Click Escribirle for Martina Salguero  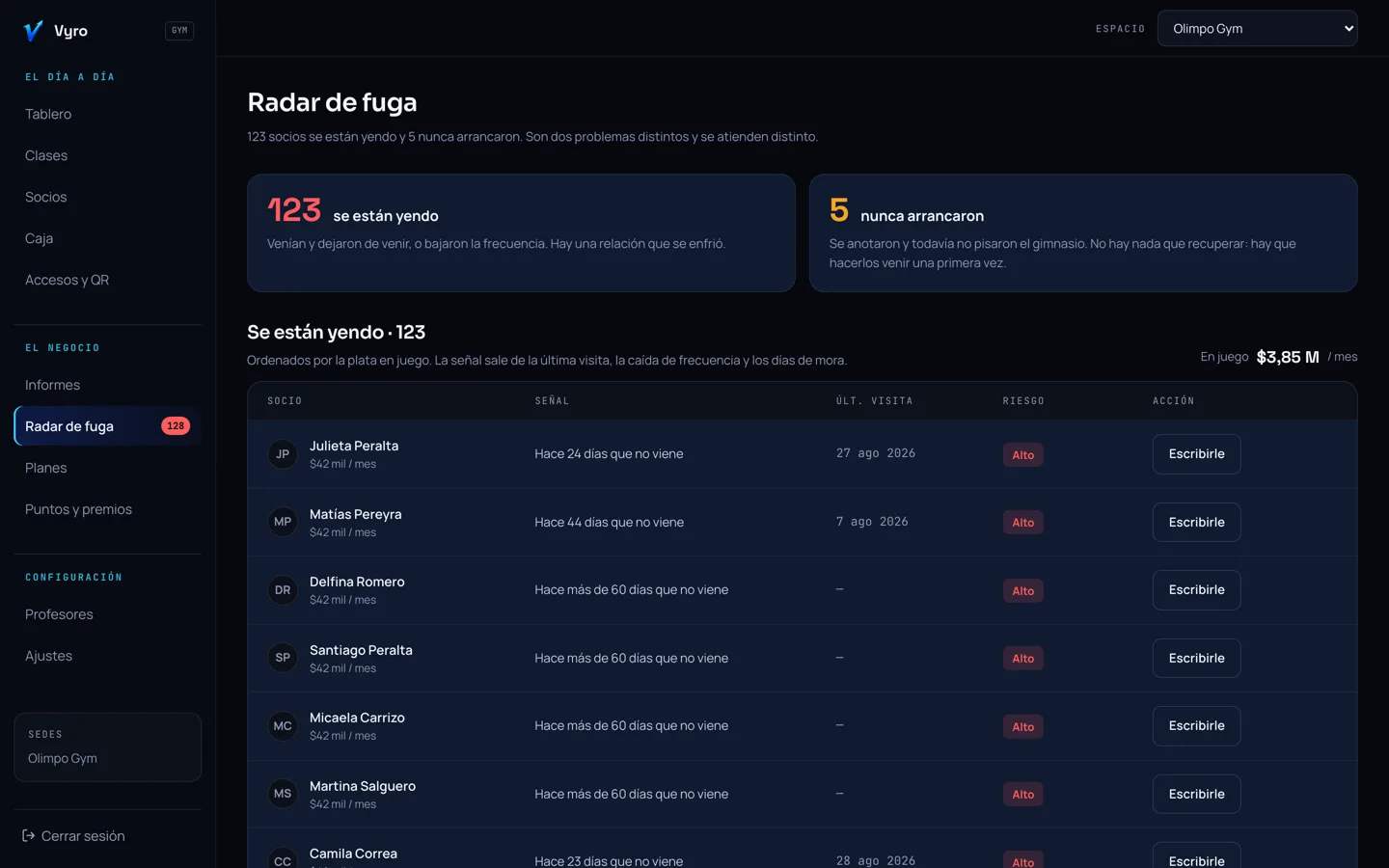coord(1196,794)
